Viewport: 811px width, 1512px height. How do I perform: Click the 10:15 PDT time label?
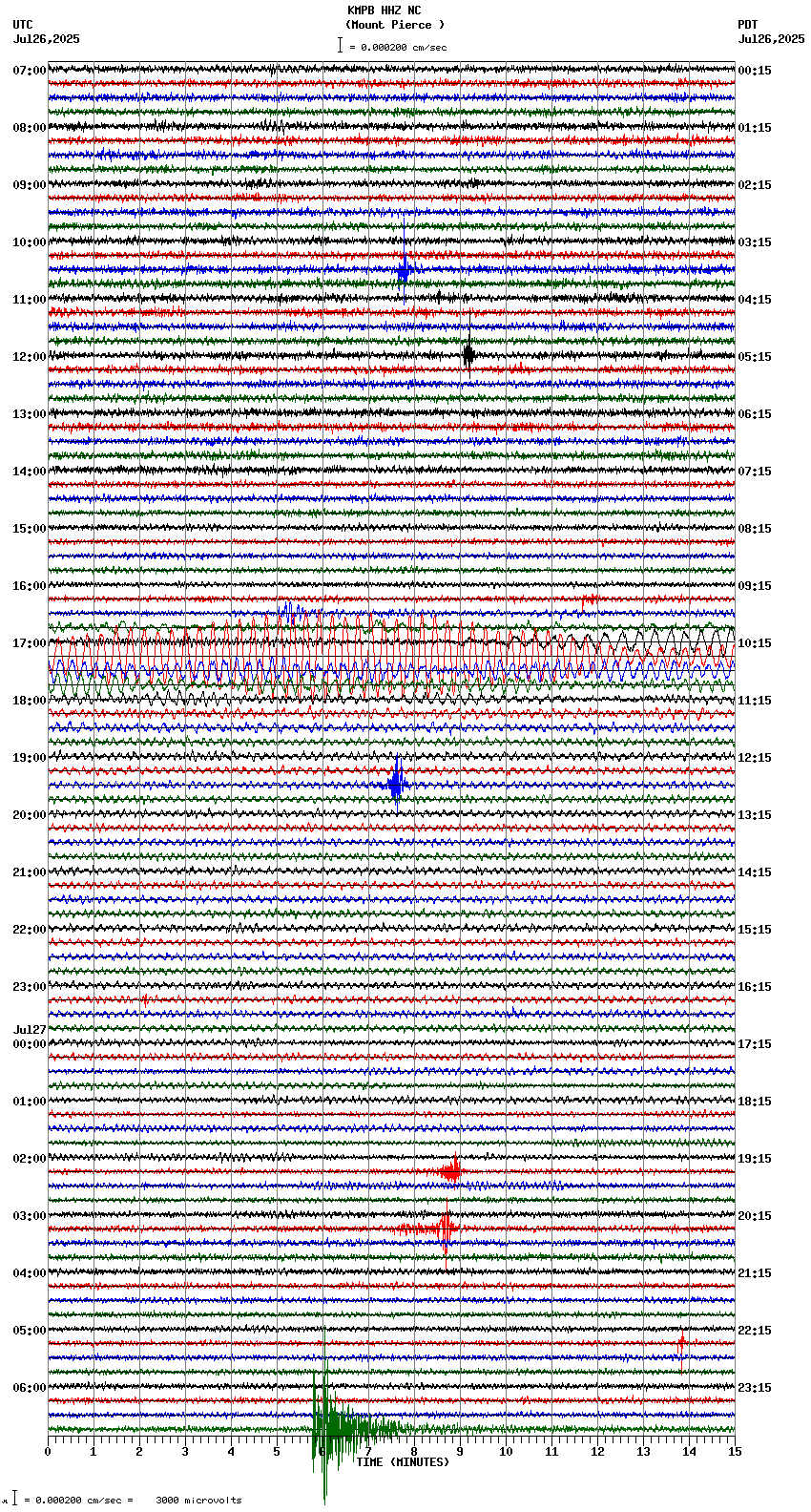pos(755,643)
